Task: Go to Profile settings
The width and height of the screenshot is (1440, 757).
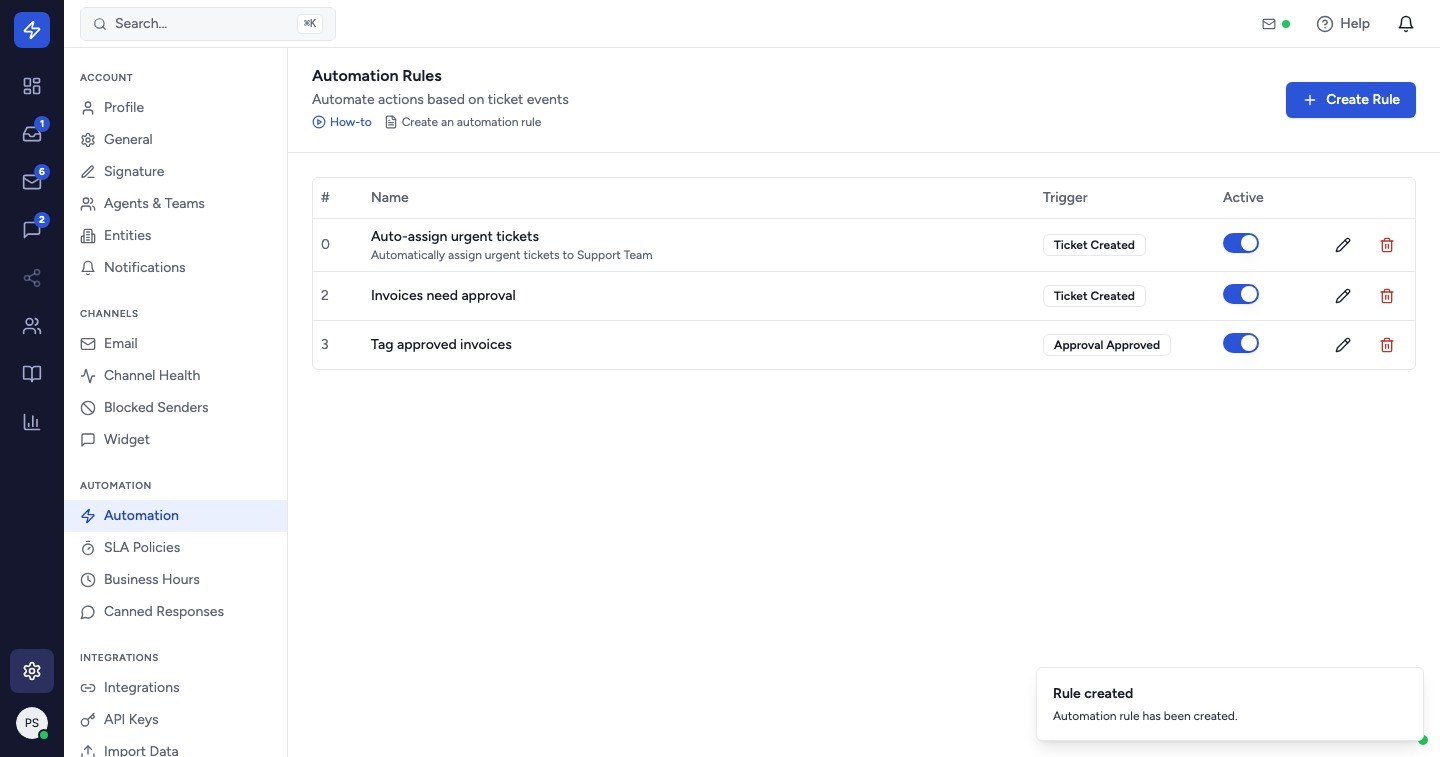Action: click(176, 108)
